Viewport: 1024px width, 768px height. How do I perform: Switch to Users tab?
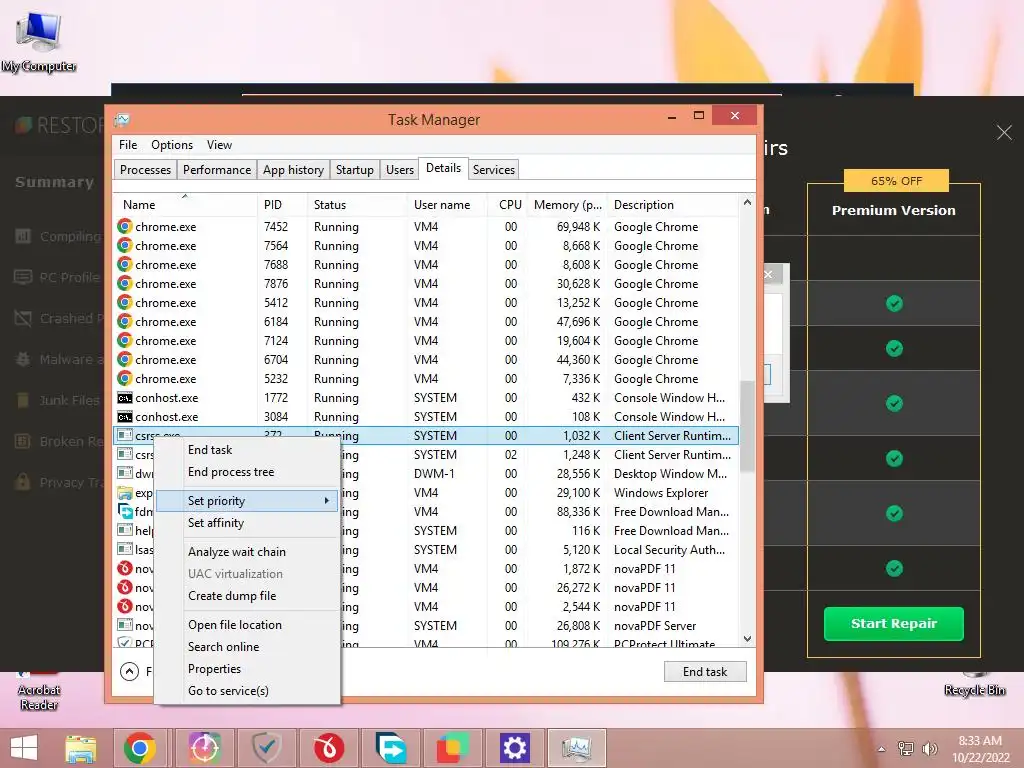pyautogui.click(x=400, y=170)
